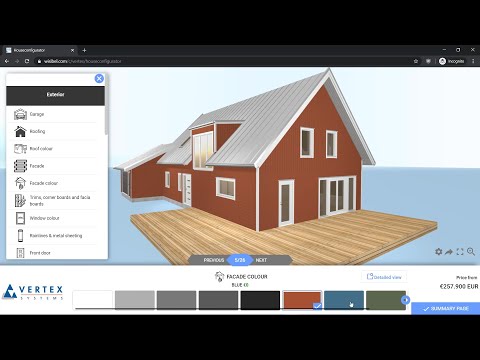Click the Exterior panel header
480x360 pixels.
[55, 96]
